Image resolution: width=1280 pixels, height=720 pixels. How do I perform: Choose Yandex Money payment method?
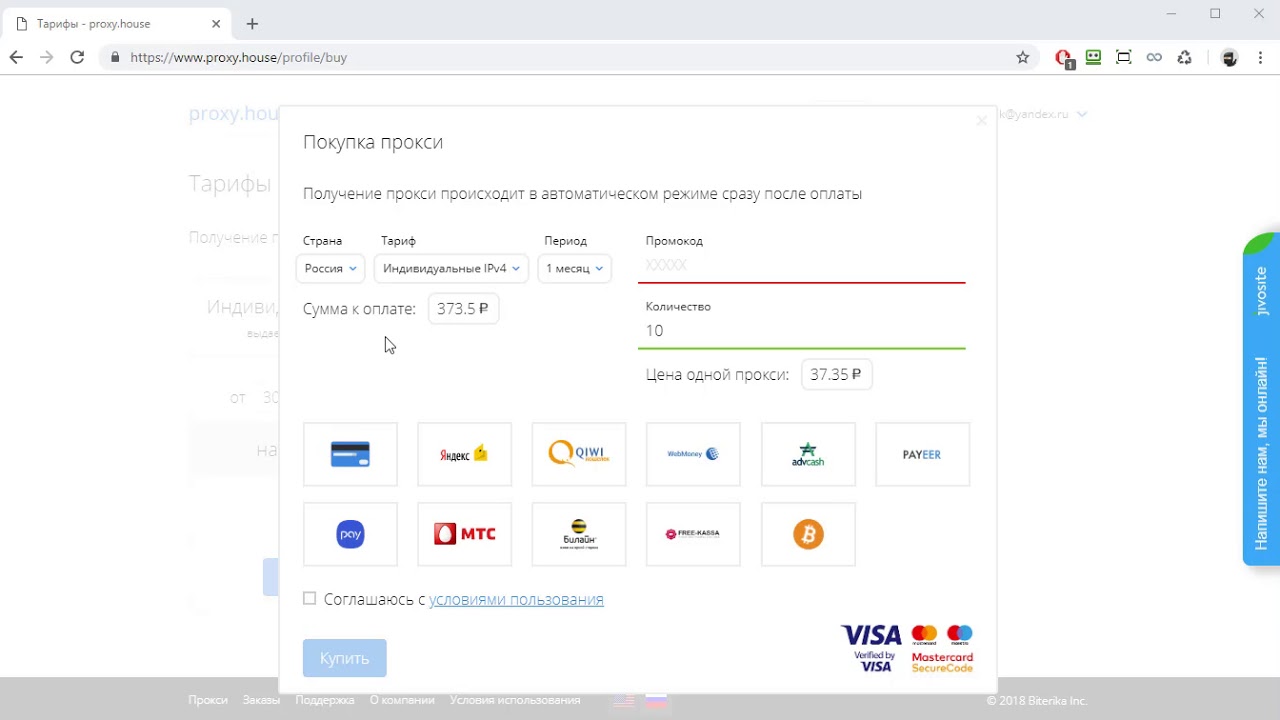464,454
